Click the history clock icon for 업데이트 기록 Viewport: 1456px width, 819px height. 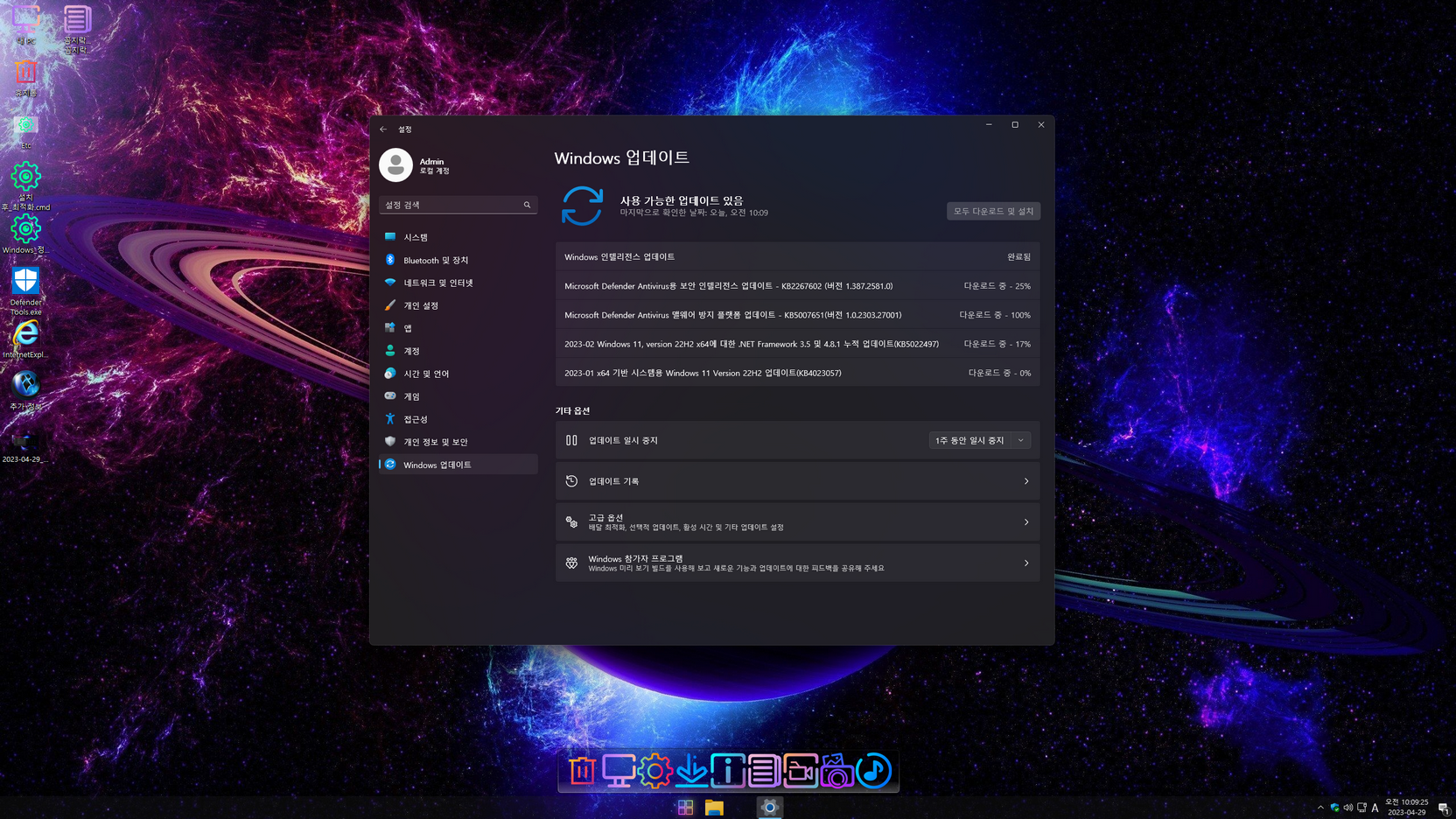pyautogui.click(x=571, y=481)
